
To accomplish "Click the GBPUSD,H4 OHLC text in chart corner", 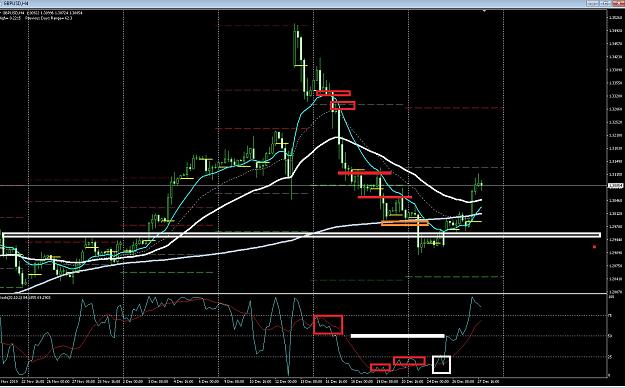I will [42, 13].
